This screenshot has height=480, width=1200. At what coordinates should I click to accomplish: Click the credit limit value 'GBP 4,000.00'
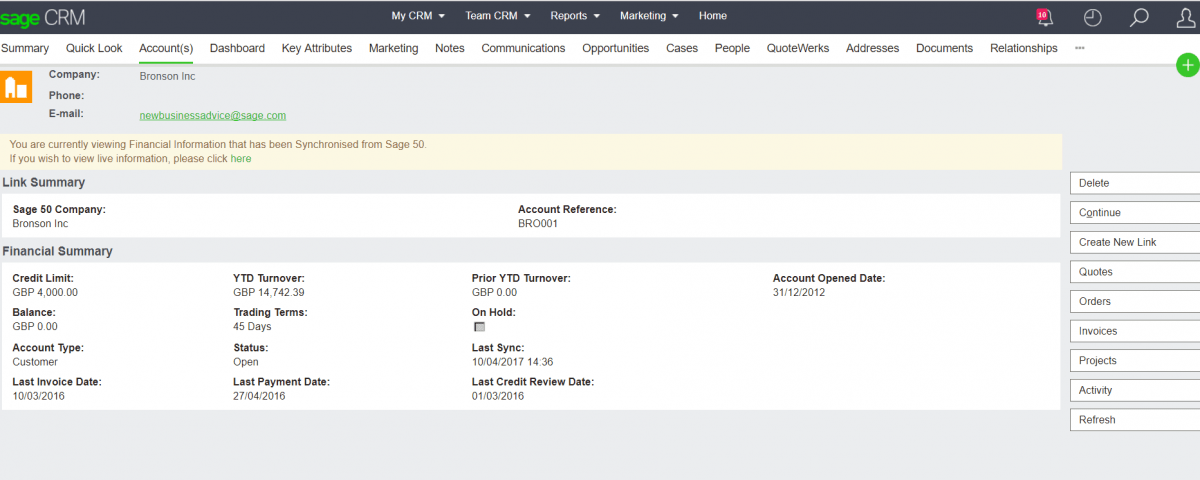45,293
